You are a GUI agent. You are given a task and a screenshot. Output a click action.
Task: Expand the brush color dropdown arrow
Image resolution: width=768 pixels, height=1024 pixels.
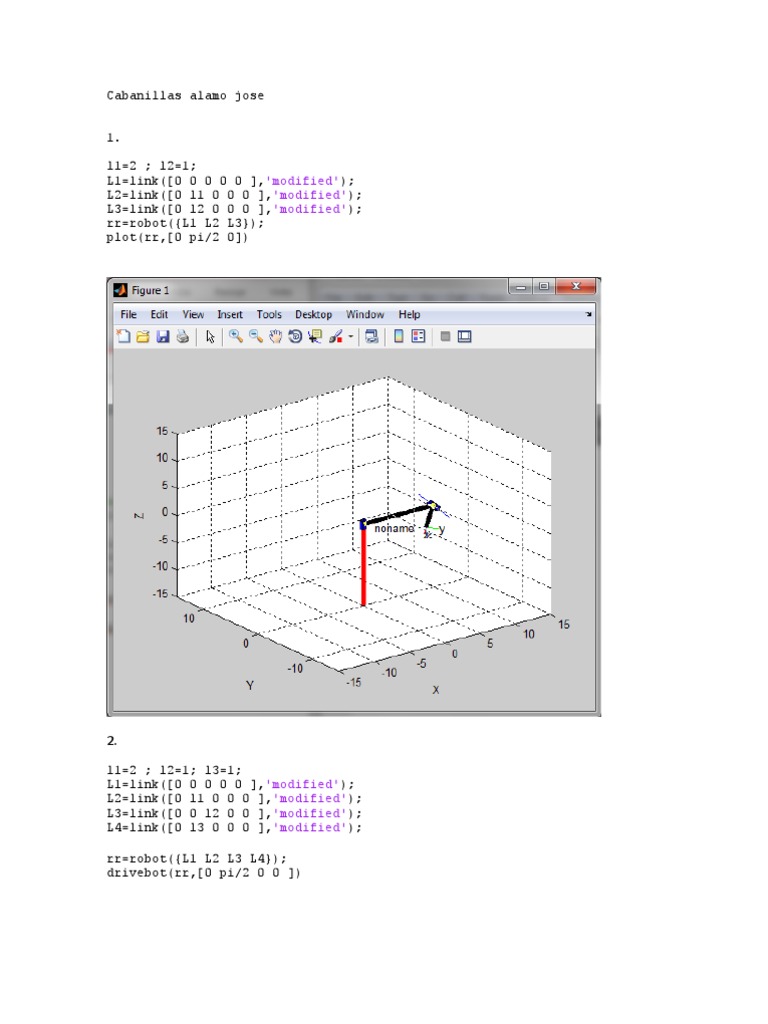tap(351, 337)
